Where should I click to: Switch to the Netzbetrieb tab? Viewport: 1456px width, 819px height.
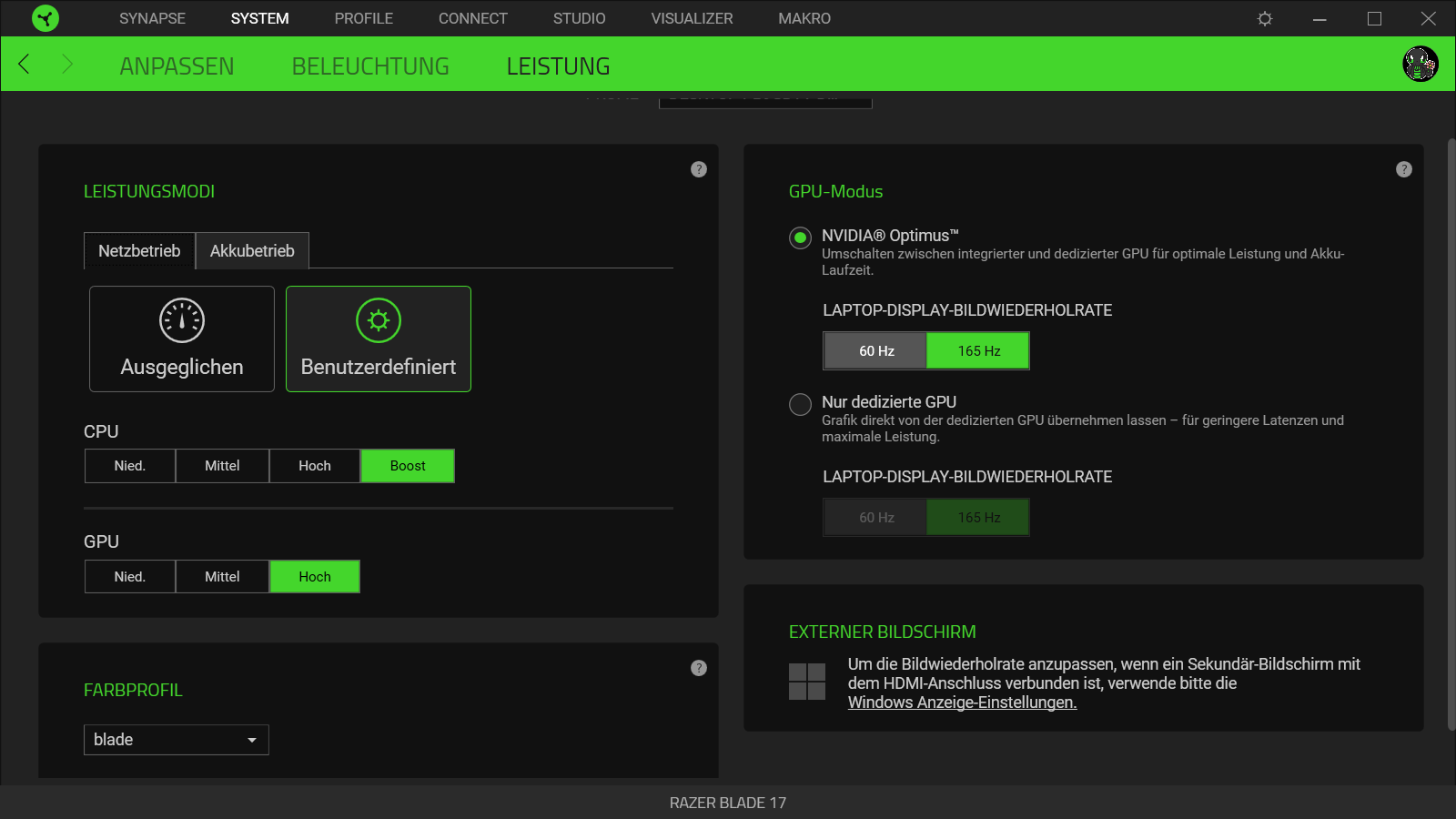tap(139, 251)
